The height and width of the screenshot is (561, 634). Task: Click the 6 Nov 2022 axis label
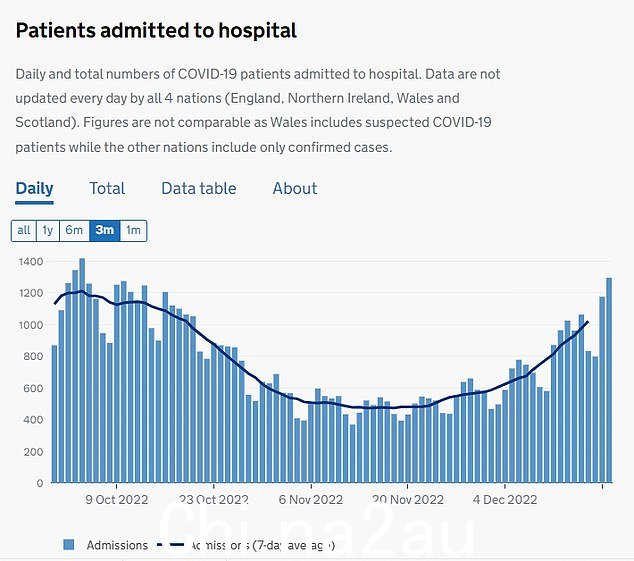(x=311, y=500)
